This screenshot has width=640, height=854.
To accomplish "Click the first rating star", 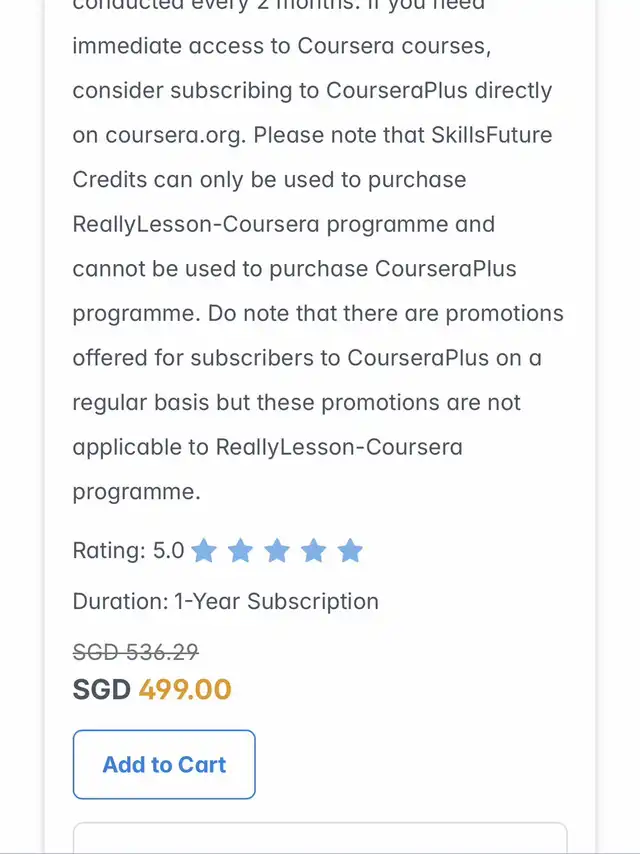I will click(204, 551).
